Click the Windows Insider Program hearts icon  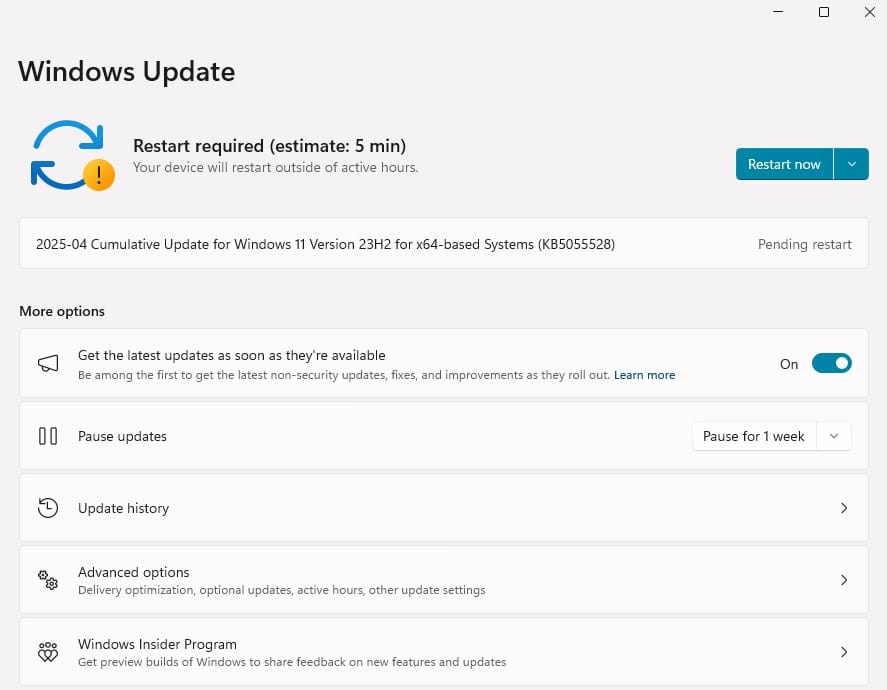48,652
